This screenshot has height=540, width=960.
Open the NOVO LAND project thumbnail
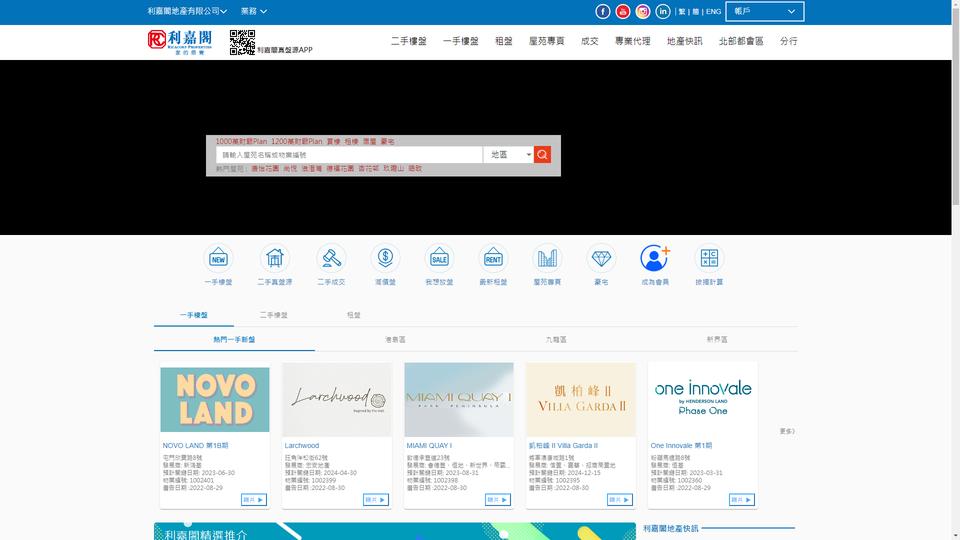point(215,400)
